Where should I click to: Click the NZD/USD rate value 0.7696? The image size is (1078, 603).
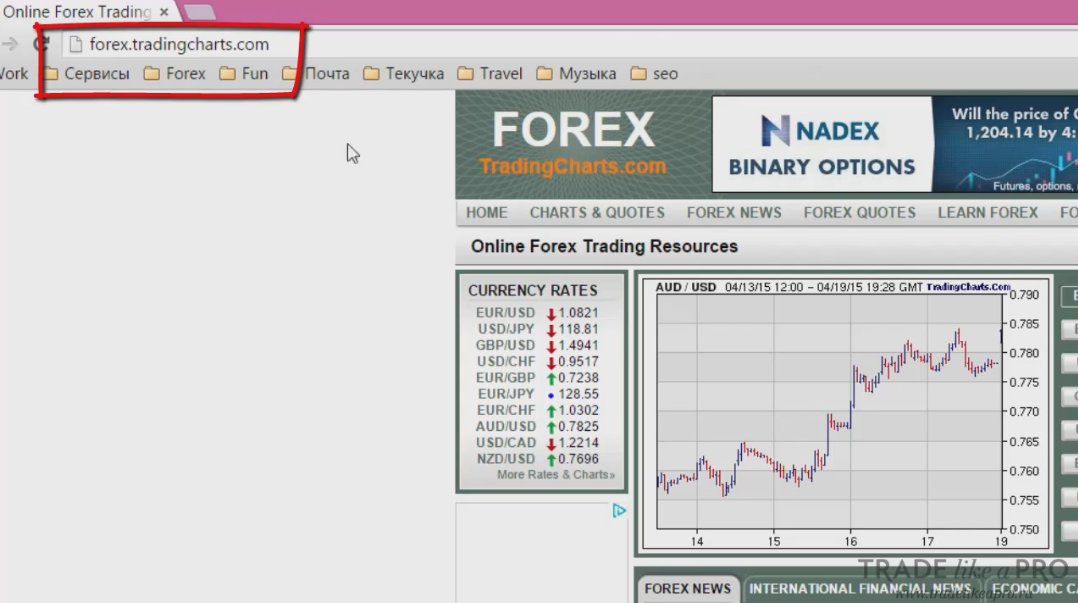(x=578, y=459)
